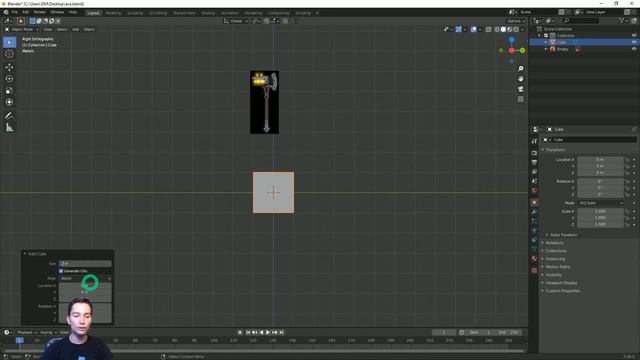Image resolution: width=640 pixels, height=360 pixels.
Task: Select the Select Box tool
Action: coord(9,42)
